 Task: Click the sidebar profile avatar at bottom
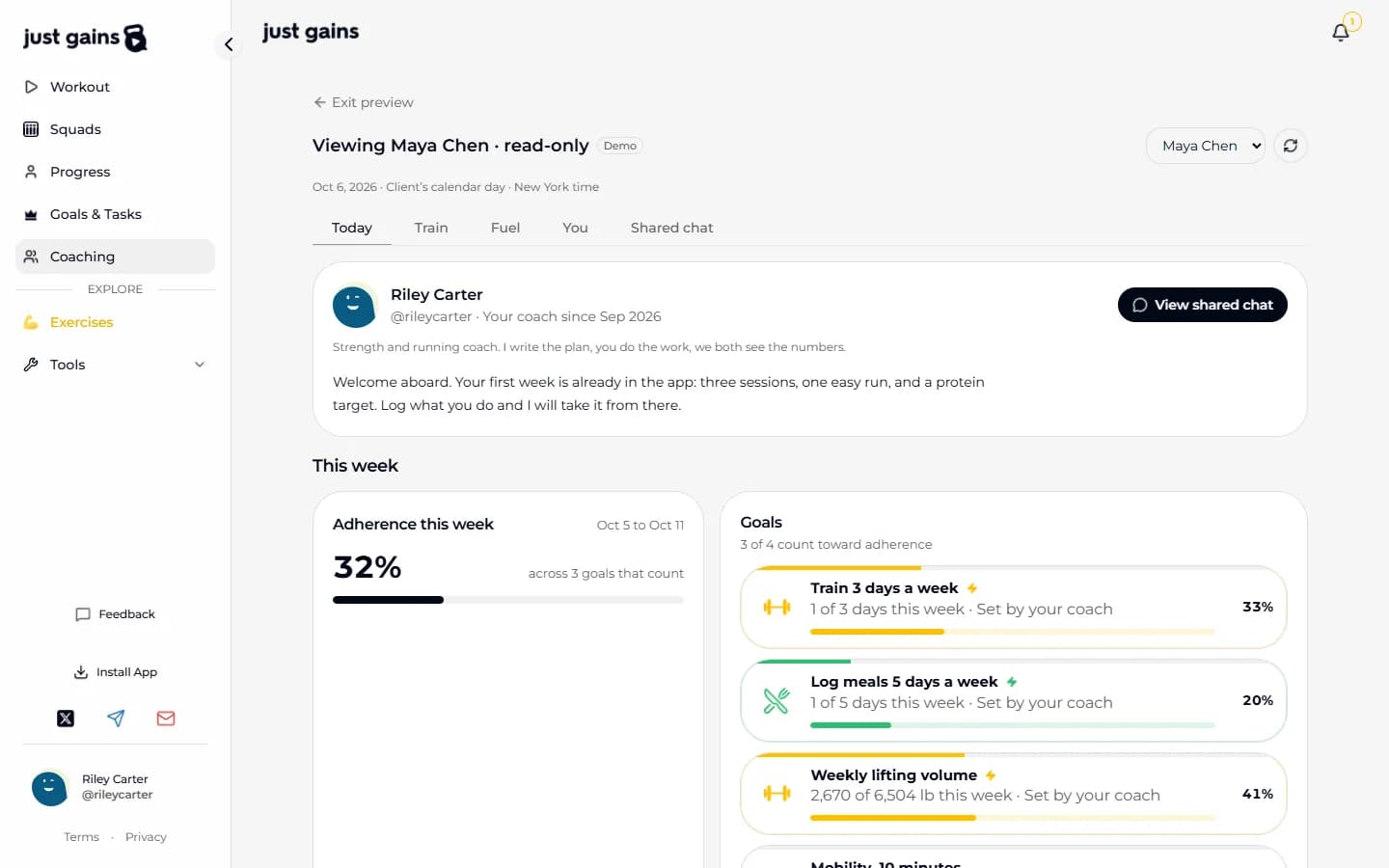(49, 787)
